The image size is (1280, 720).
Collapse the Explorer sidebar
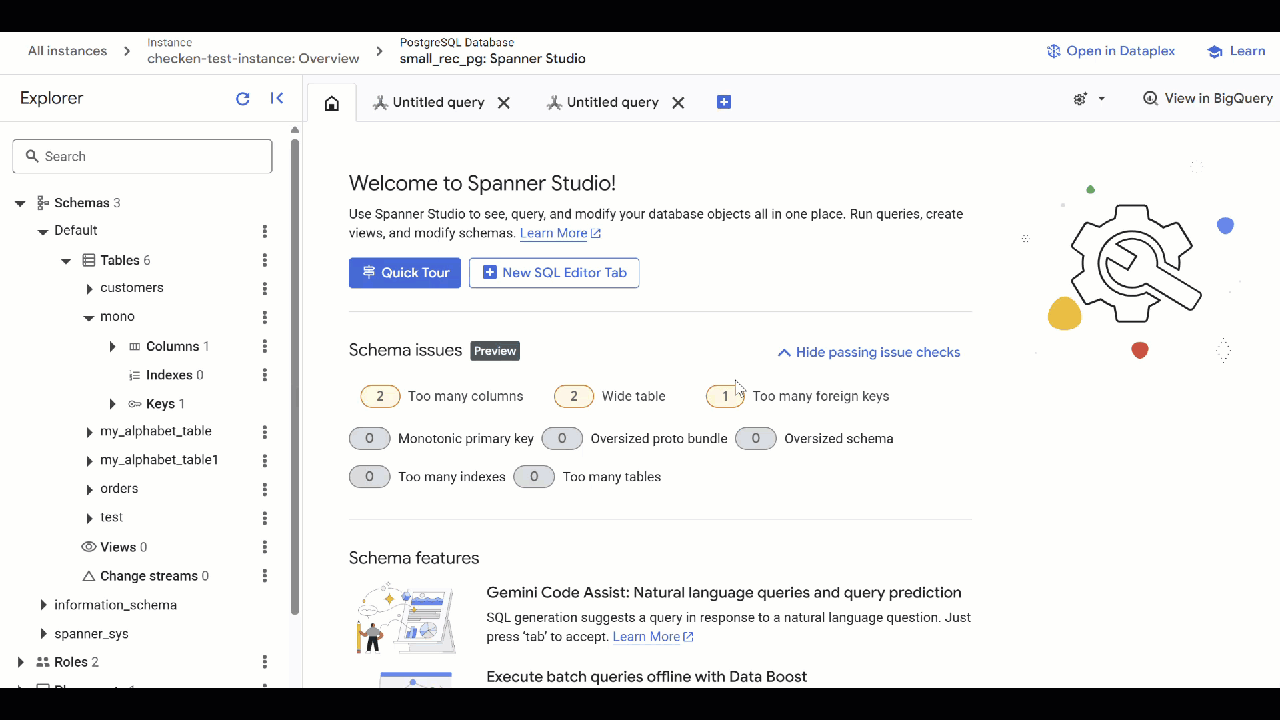pyautogui.click(x=277, y=98)
